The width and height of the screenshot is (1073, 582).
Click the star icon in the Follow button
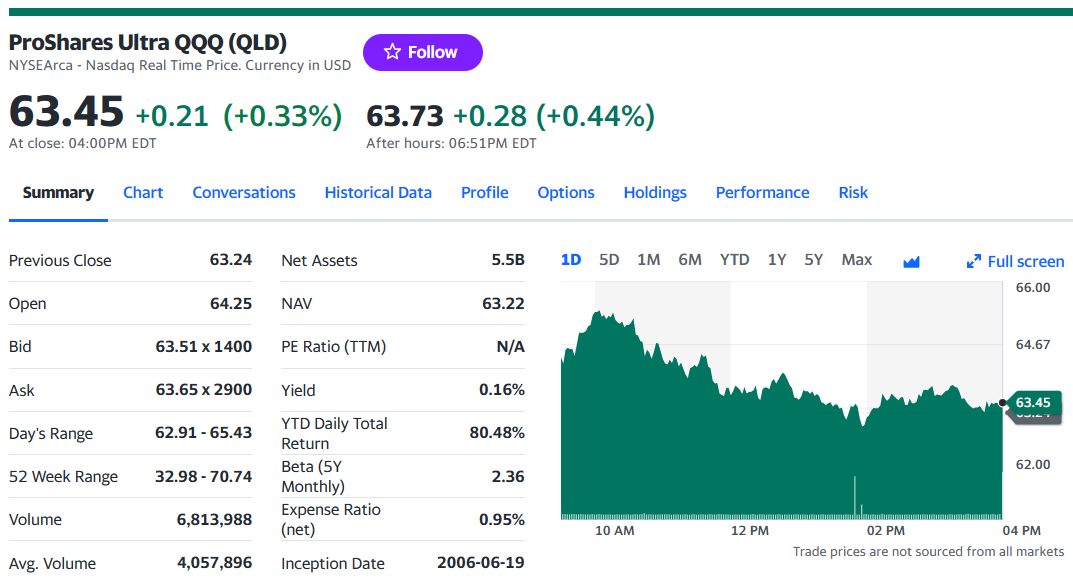392,52
